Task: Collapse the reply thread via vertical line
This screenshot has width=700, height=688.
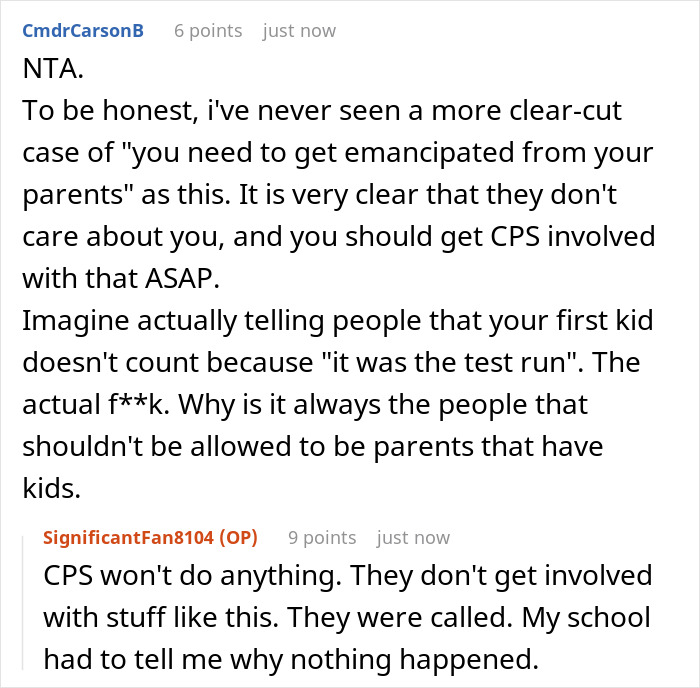Action: point(23,603)
